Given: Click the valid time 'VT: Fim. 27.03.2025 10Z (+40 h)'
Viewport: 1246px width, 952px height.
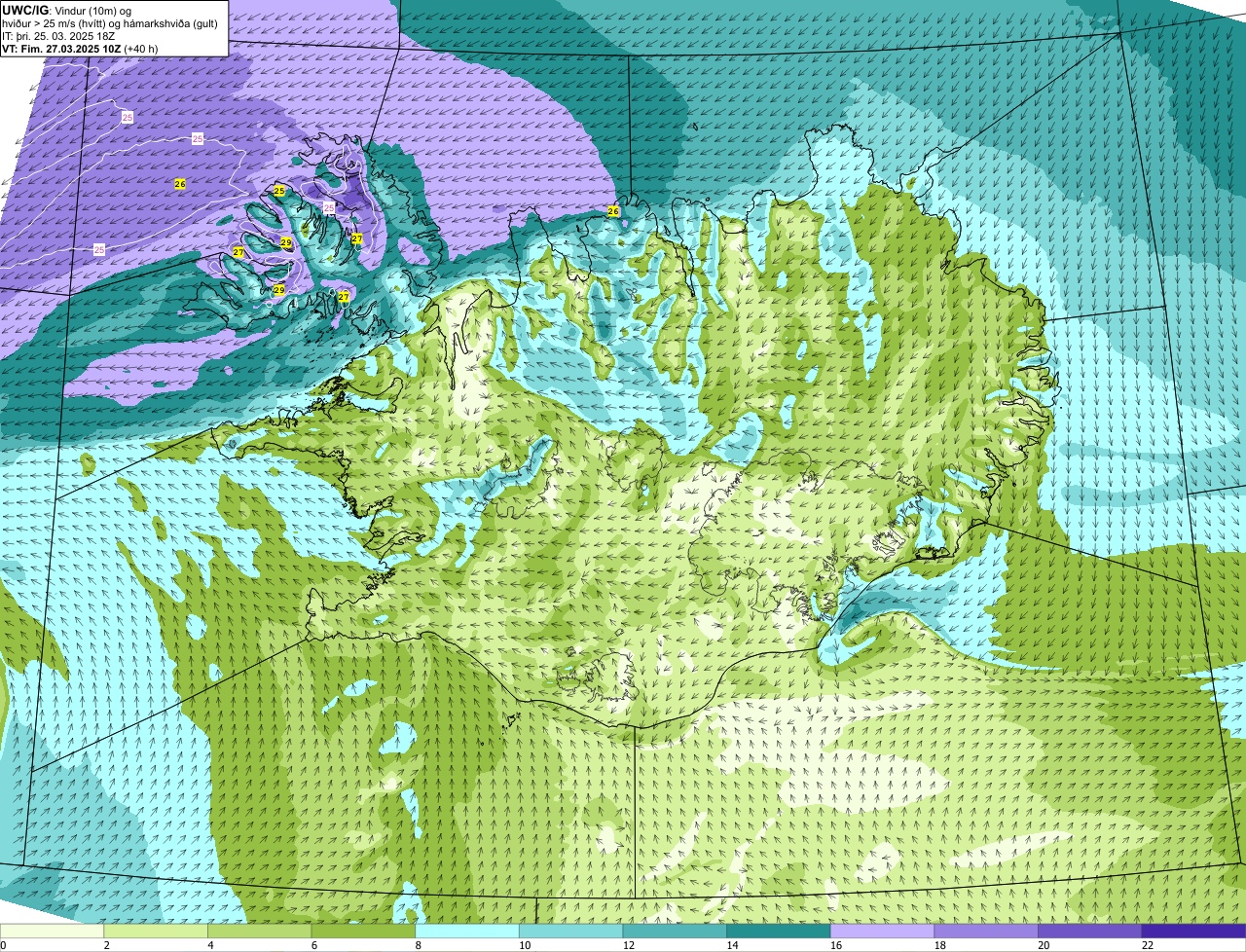Looking at the screenshot, I should 80,49.
